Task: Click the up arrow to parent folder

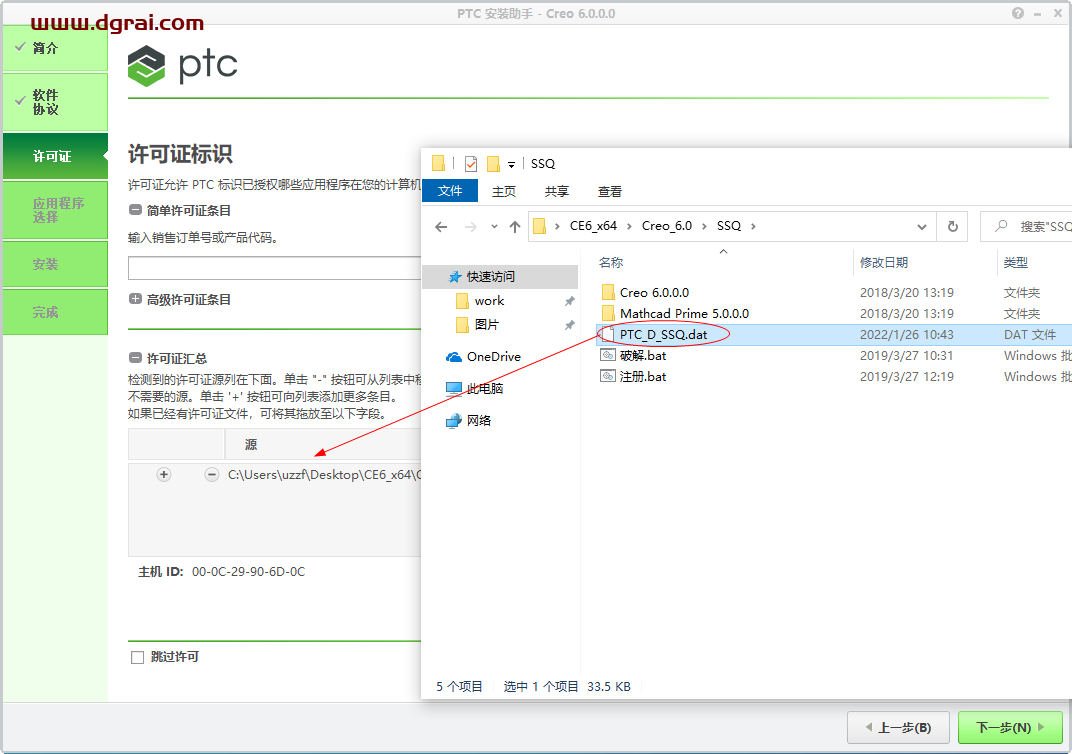Action: [515, 226]
